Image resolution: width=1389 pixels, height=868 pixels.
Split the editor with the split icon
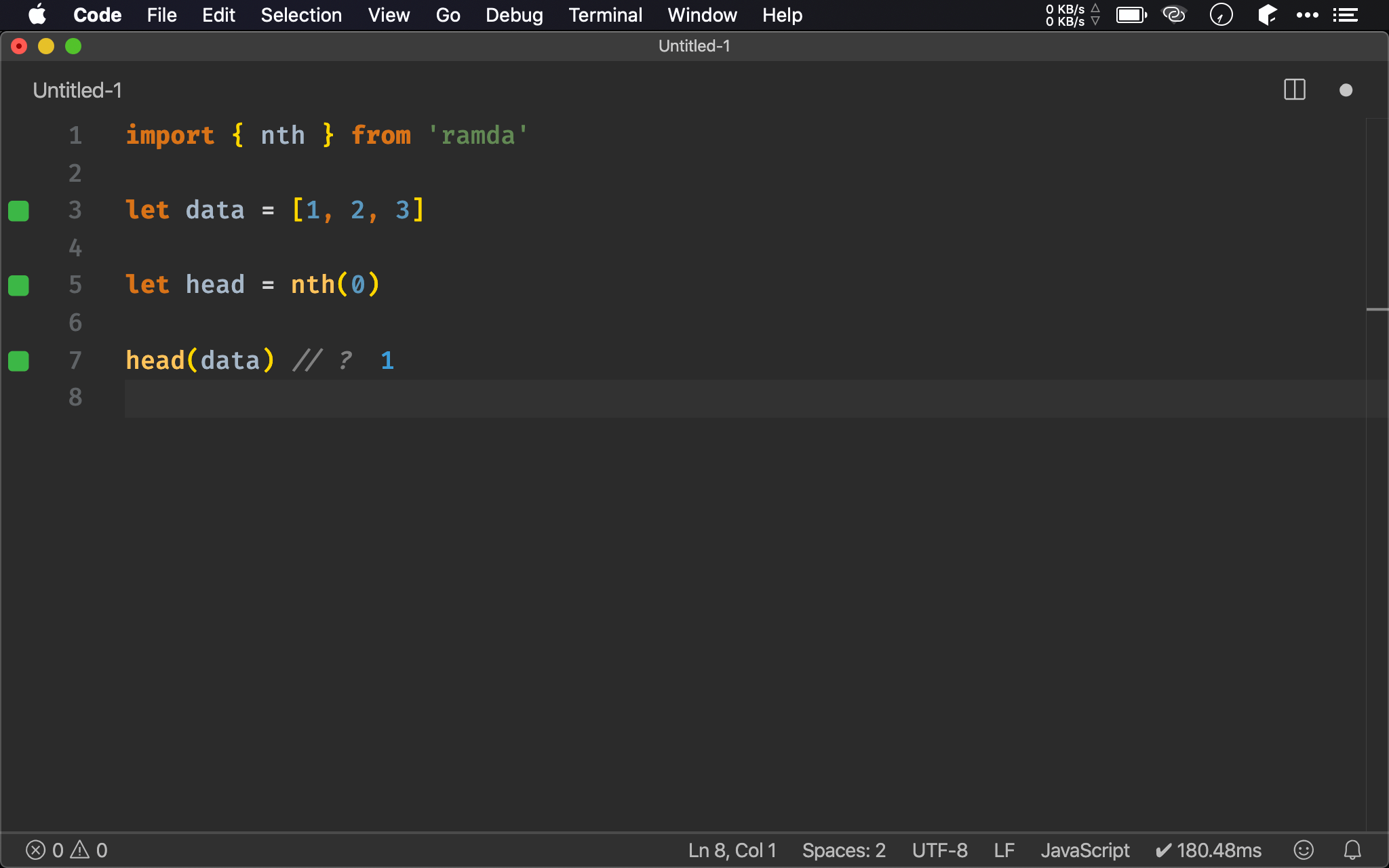1295,90
